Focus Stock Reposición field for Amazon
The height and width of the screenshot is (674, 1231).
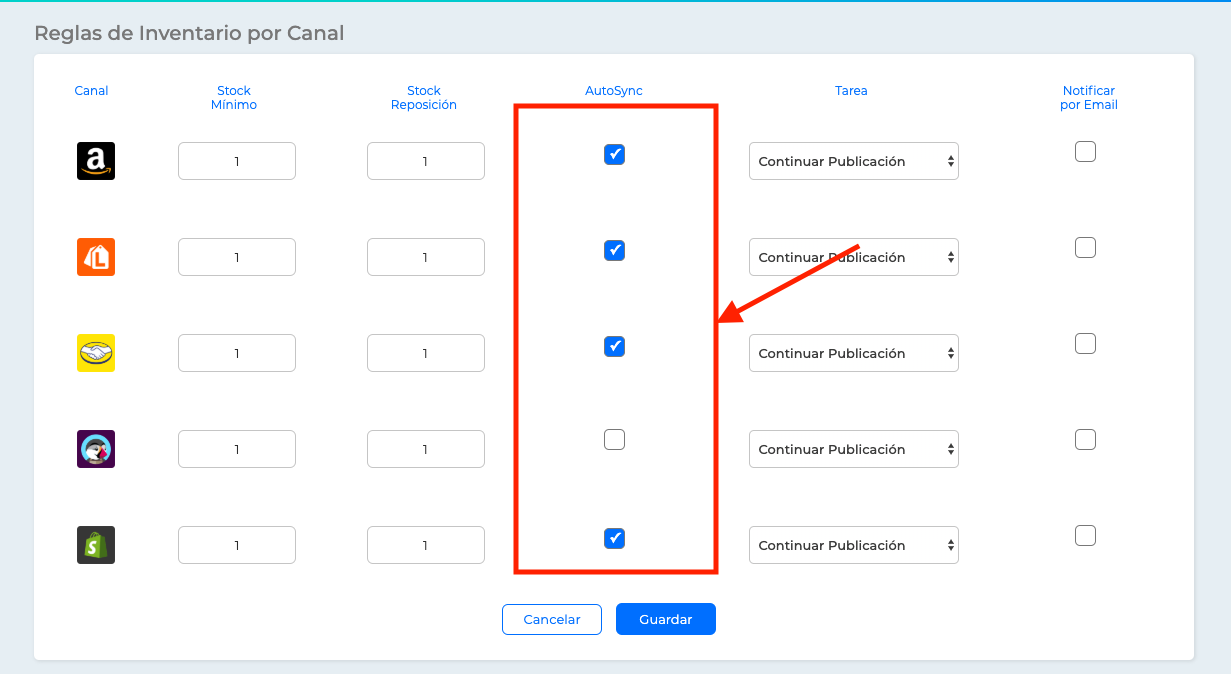(x=426, y=161)
